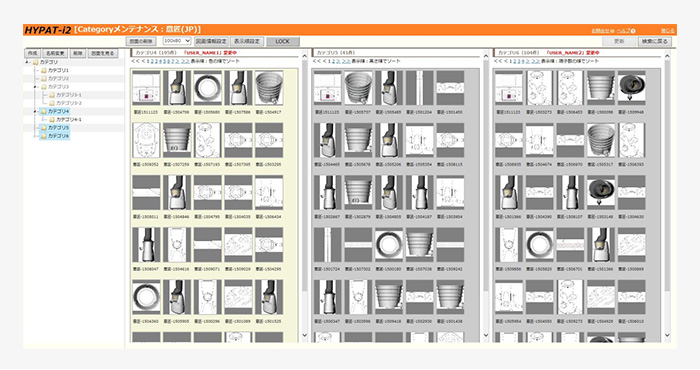Viewport: 700px width, 370px height.
Task: Click down arrow of カテゴリ5 pane scrollbar
Action: pyautogui.click(x=486, y=335)
